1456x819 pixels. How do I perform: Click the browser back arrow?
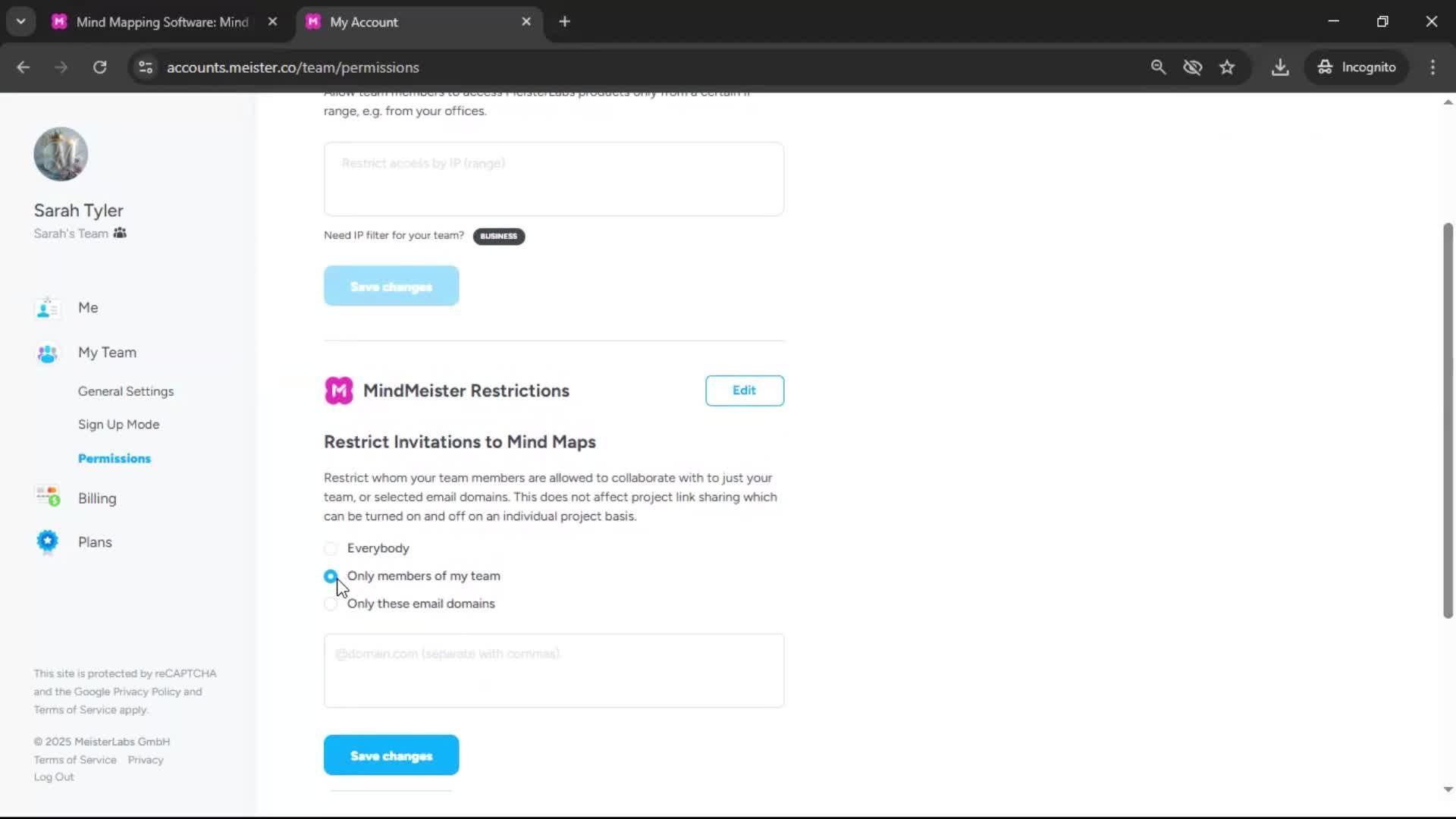click(24, 67)
